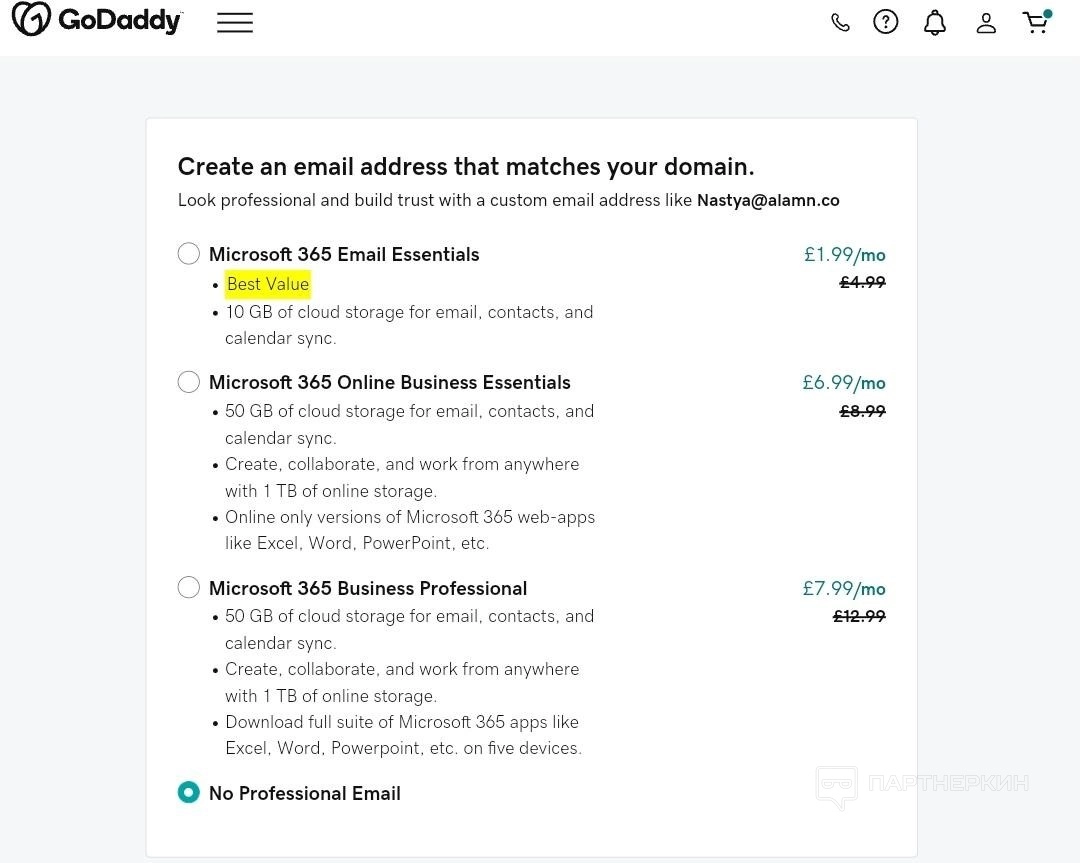Open the notifications bell

(x=935, y=23)
